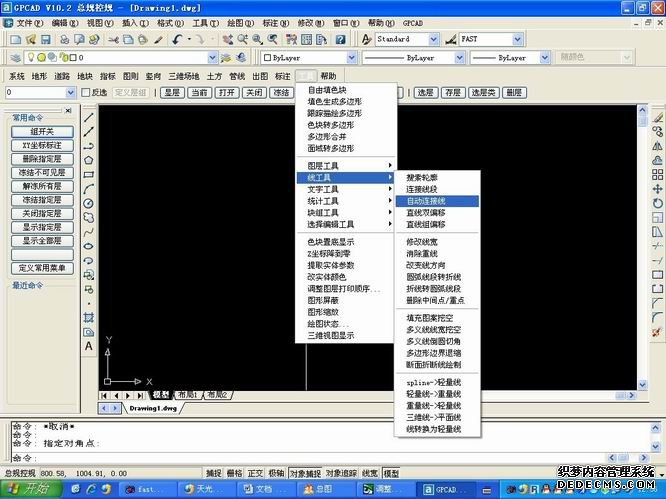Select the Rectangle draw tool

[88, 175]
